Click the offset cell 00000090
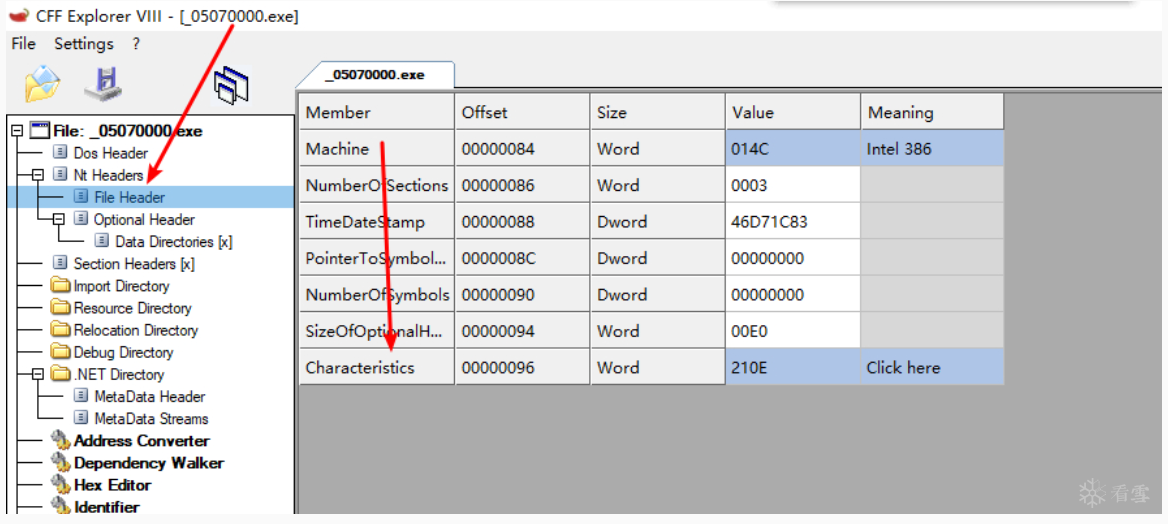The height and width of the screenshot is (524, 1168). tap(522, 294)
